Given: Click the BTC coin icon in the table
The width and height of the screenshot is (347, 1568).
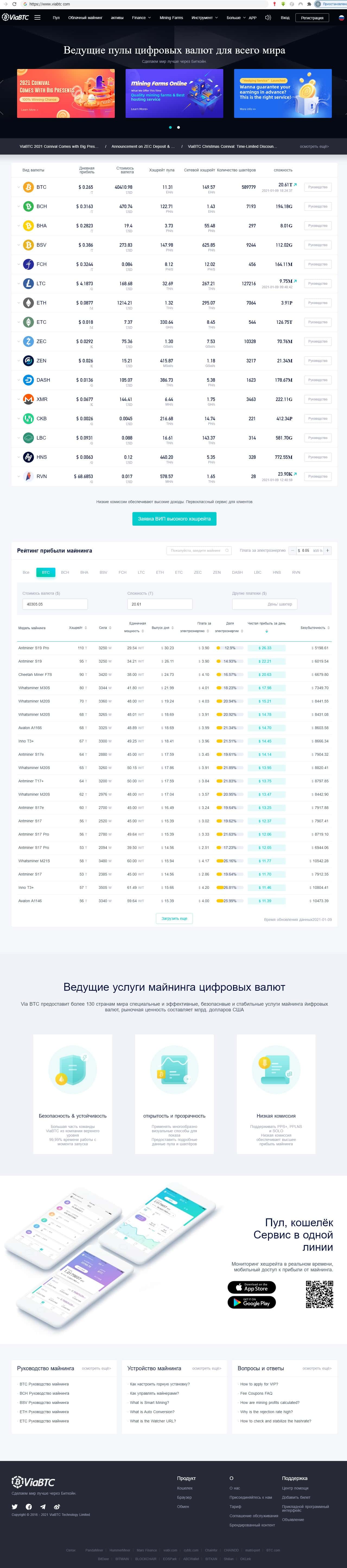Looking at the screenshot, I should click(x=28, y=187).
